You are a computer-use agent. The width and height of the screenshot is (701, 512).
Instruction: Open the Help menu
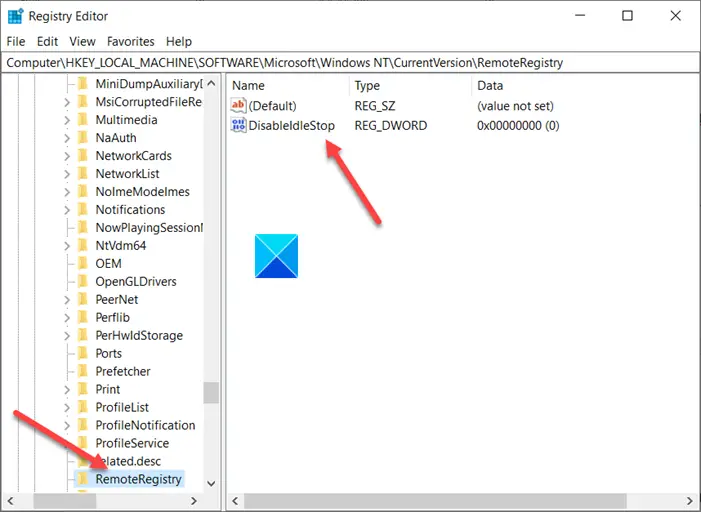click(x=179, y=42)
